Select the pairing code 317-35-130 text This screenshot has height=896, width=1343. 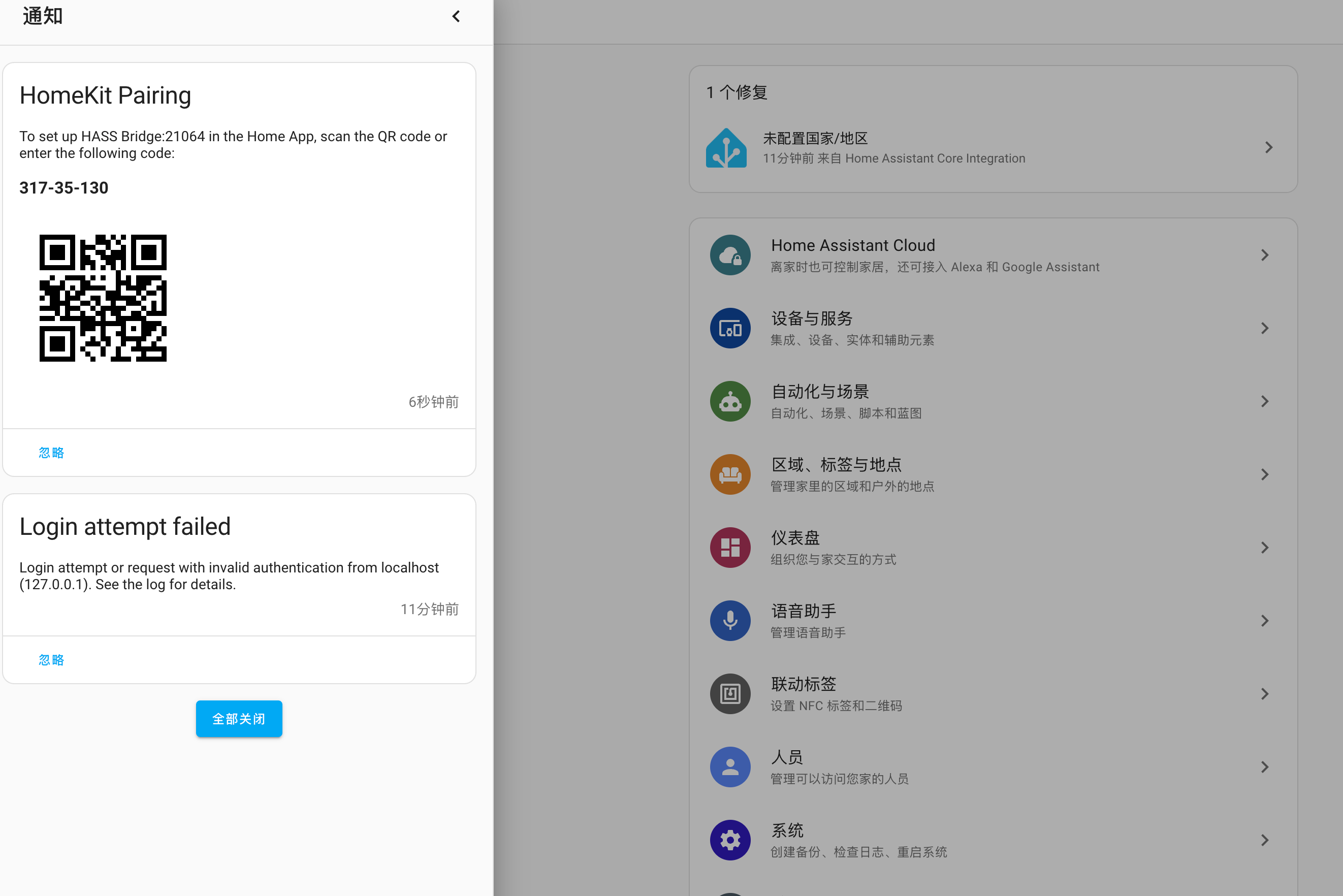pos(63,187)
